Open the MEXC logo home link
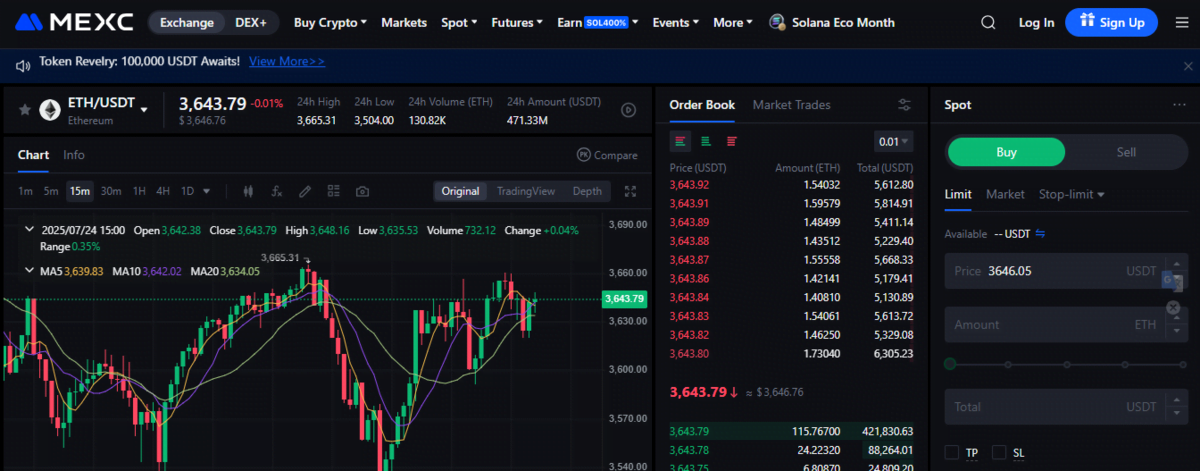This screenshot has height=471, width=1200. [76, 22]
